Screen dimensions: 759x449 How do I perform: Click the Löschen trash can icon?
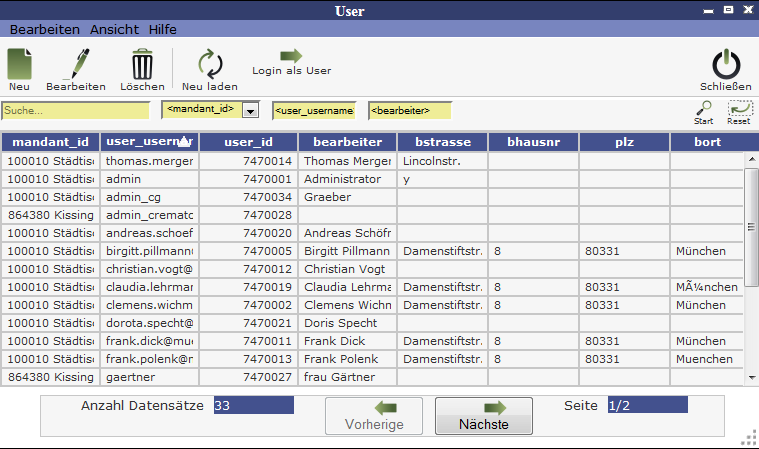tap(142, 65)
